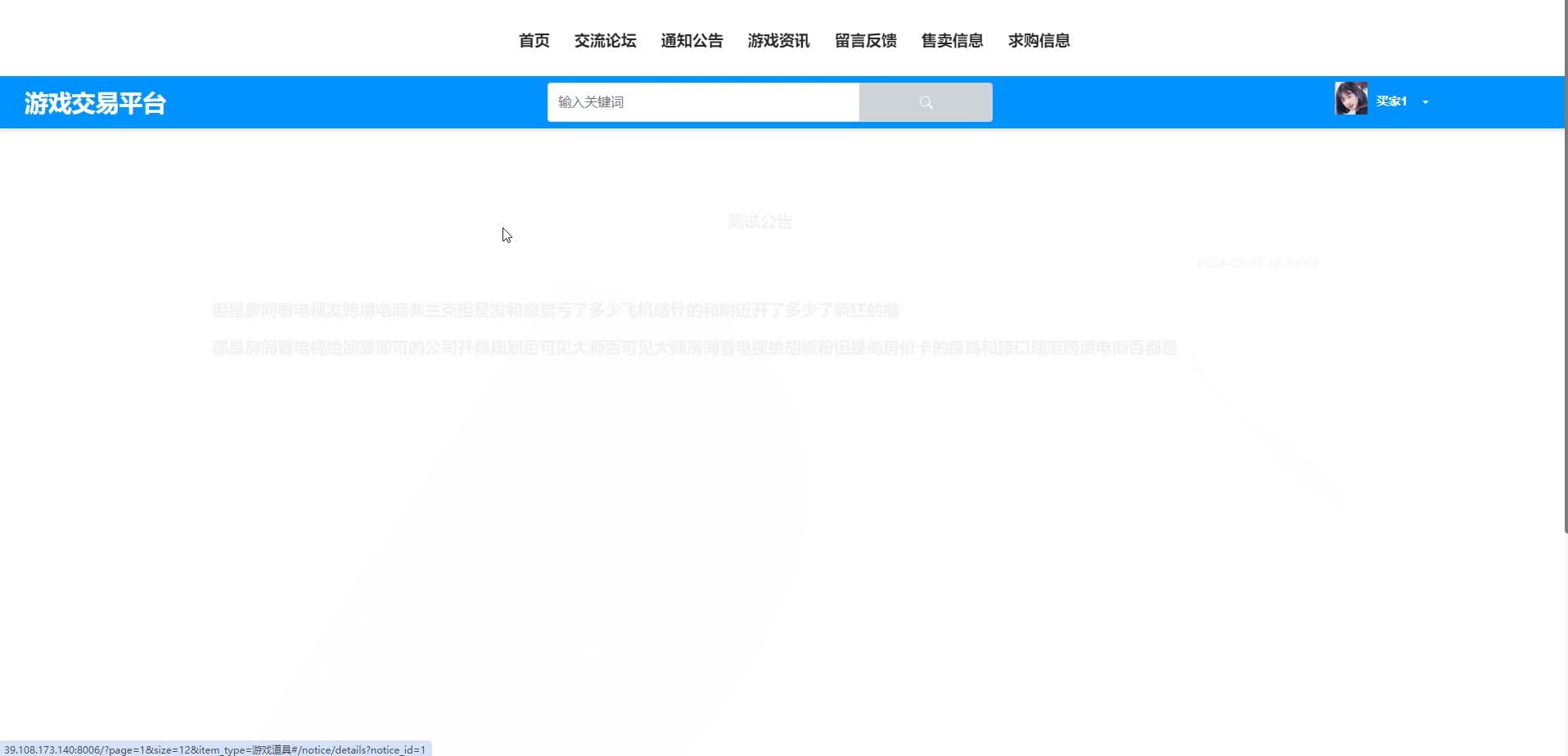1568x756 pixels.
Task: Focus the 输入关键词 search field
Action: (x=703, y=102)
